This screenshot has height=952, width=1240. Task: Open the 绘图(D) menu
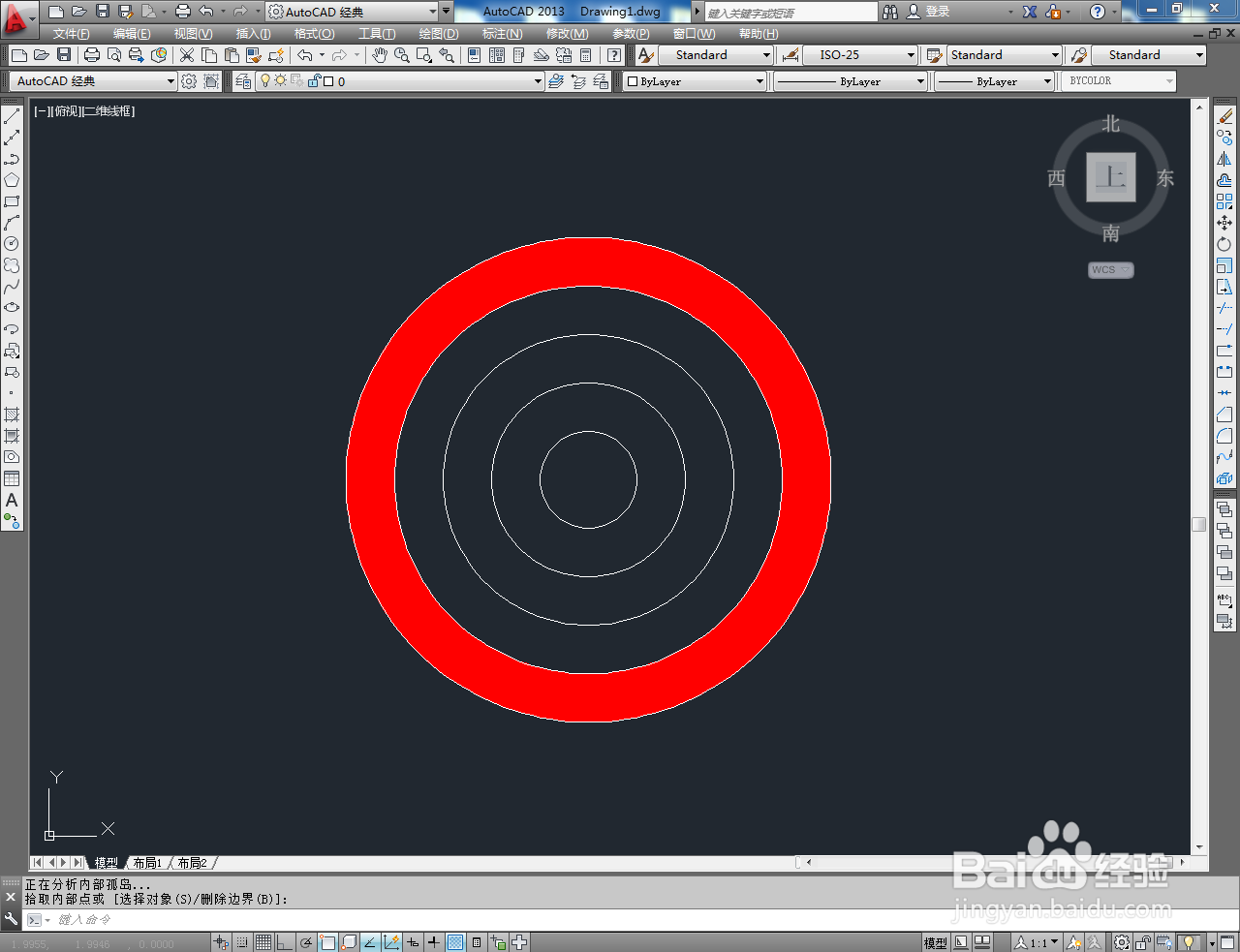point(438,34)
